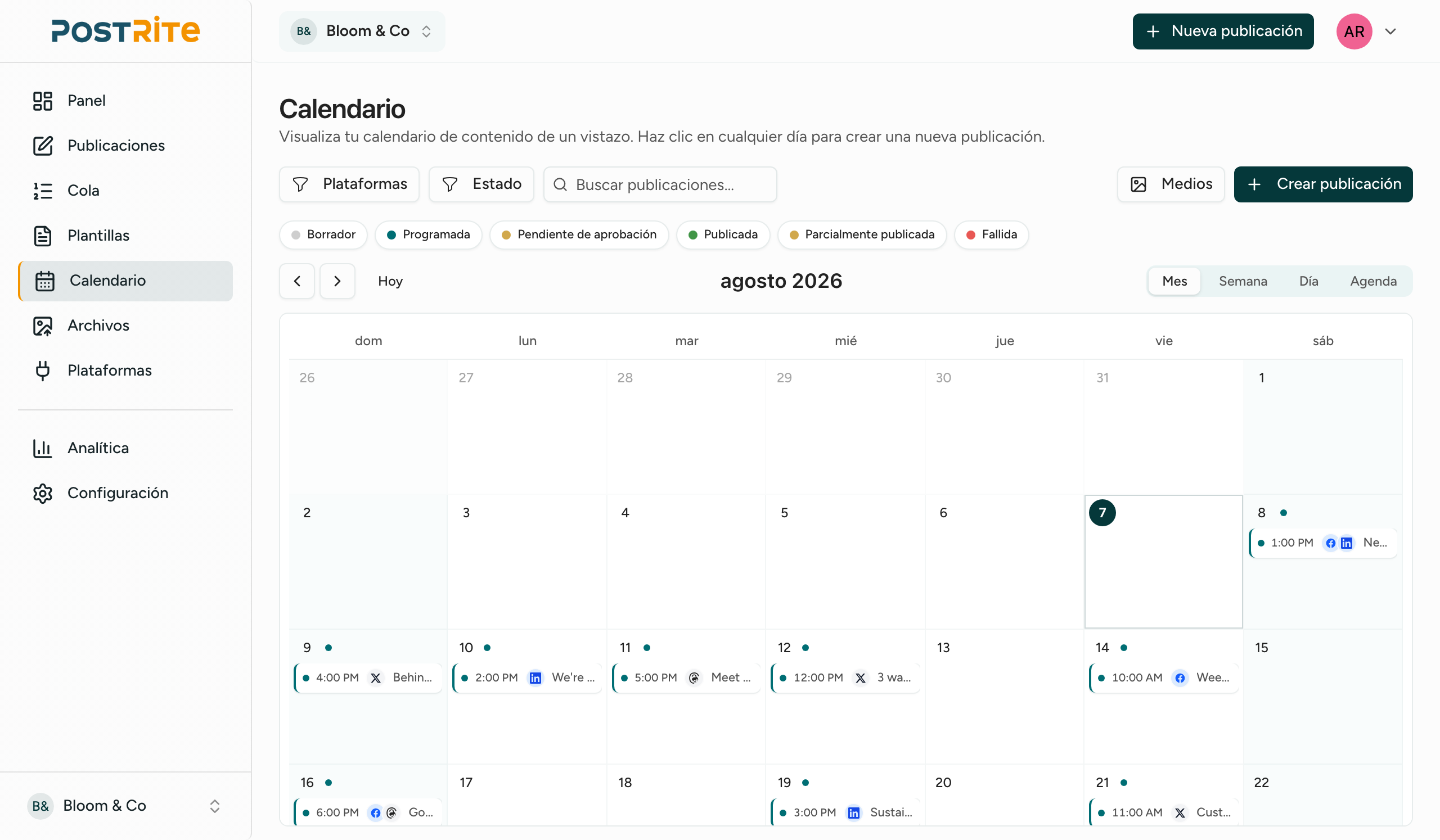The image size is (1440, 840).
Task: Click the Nueva publicación button
Action: [x=1223, y=31]
